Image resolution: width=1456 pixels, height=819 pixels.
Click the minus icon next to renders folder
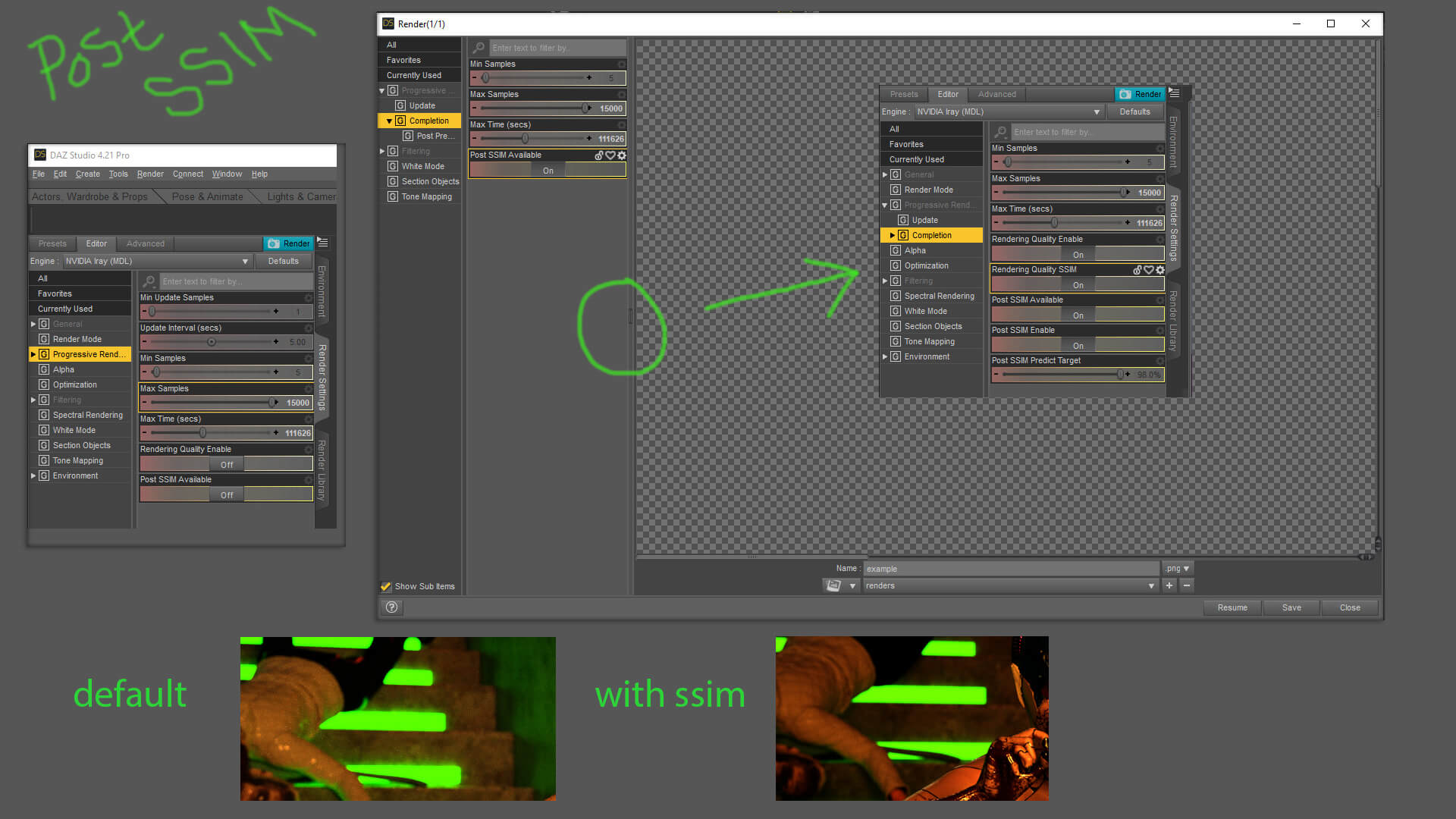tap(1187, 585)
